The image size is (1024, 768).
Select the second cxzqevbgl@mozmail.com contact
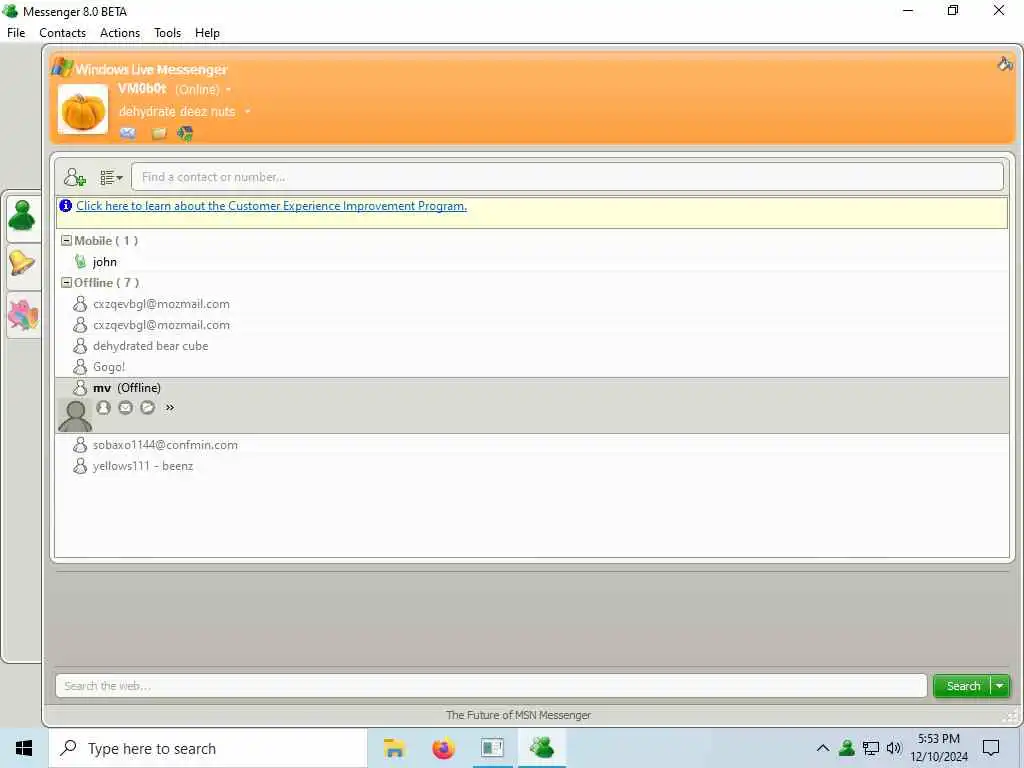pyautogui.click(x=161, y=325)
